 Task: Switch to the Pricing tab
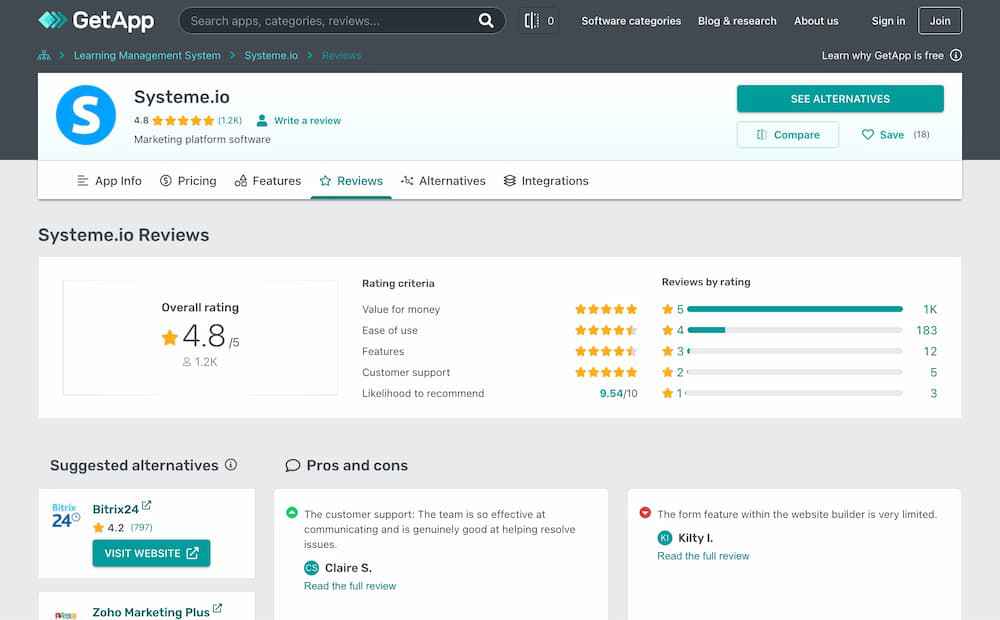pyautogui.click(x=188, y=181)
